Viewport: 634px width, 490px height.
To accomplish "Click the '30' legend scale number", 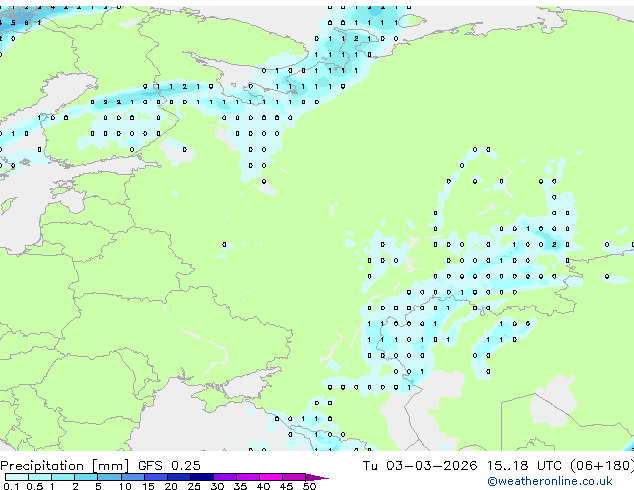I will (x=217, y=486).
